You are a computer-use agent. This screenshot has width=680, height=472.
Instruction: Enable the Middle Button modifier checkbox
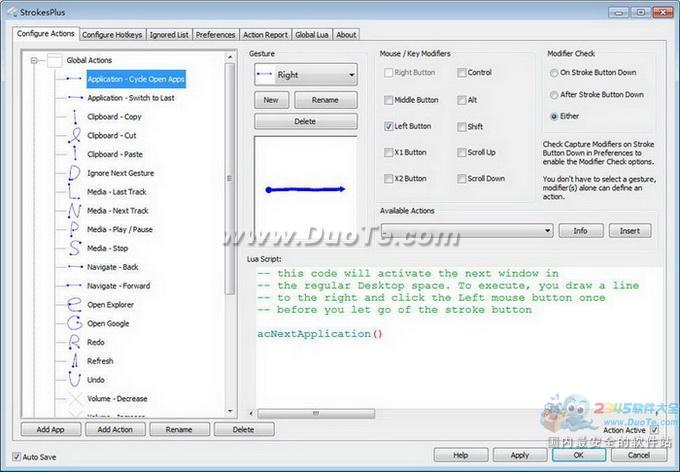[x=389, y=100]
